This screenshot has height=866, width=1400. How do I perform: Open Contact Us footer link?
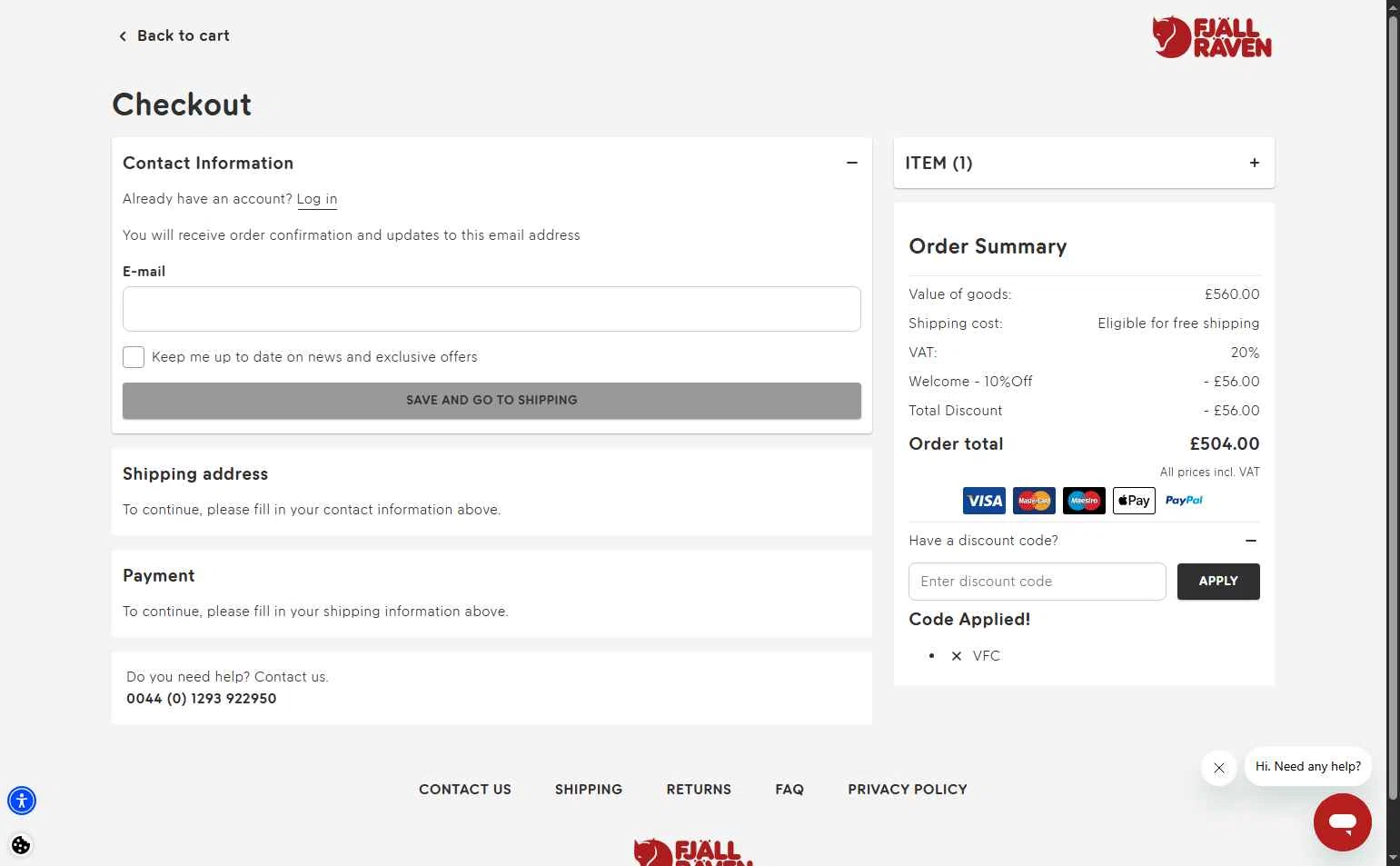(465, 790)
